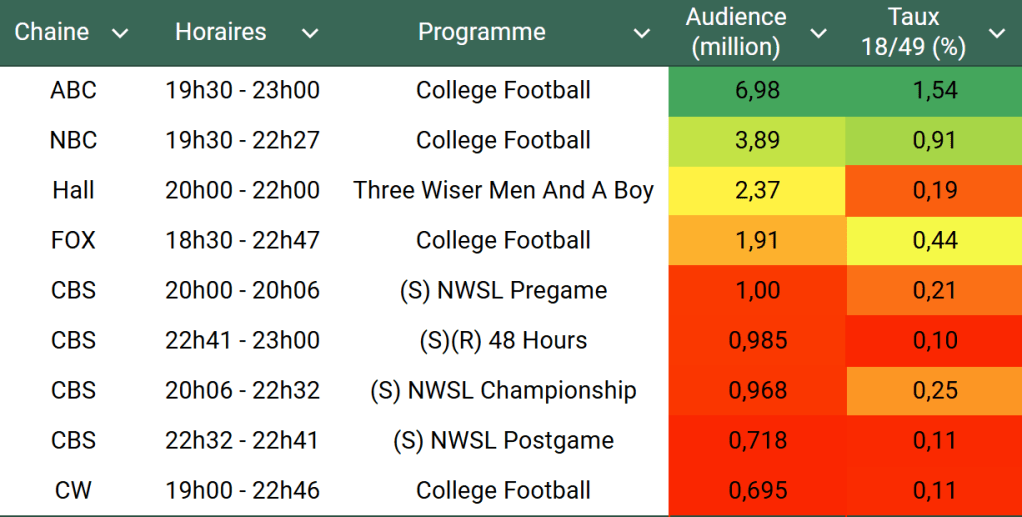Select the Chaine column header label

click(52, 32)
